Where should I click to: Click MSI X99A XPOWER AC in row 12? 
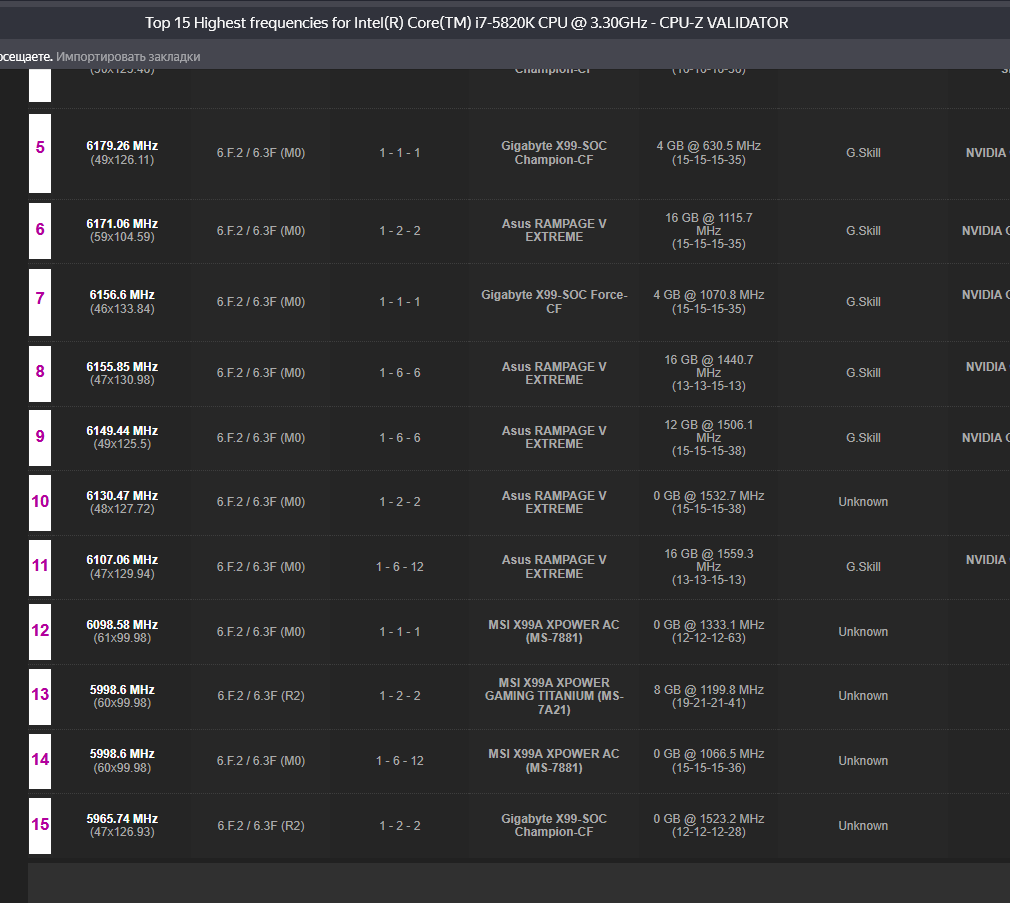(x=554, y=631)
